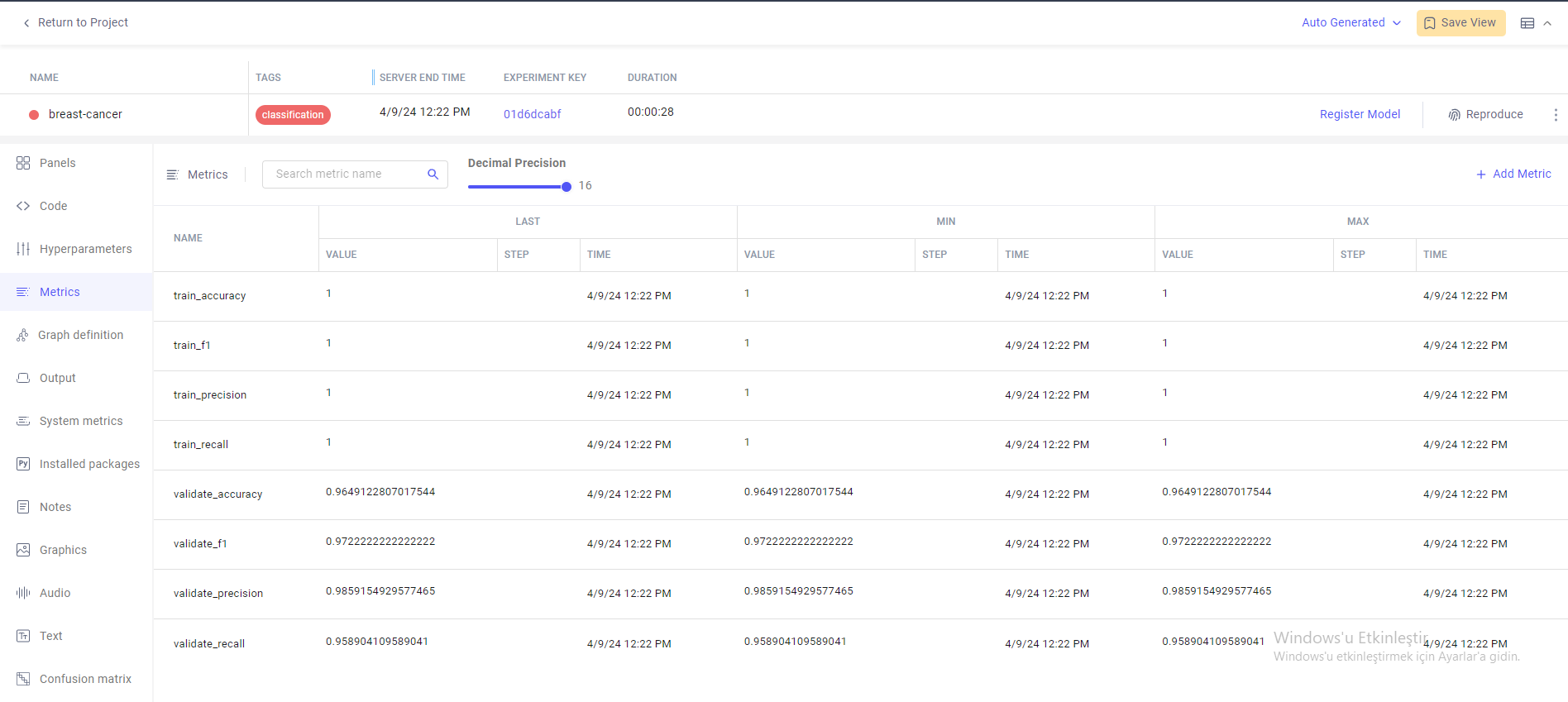Image resolution: width=1568 pixels, height=702 pixels.
Task: Click the DURATION column header
Action: click(x=652, y=78)
